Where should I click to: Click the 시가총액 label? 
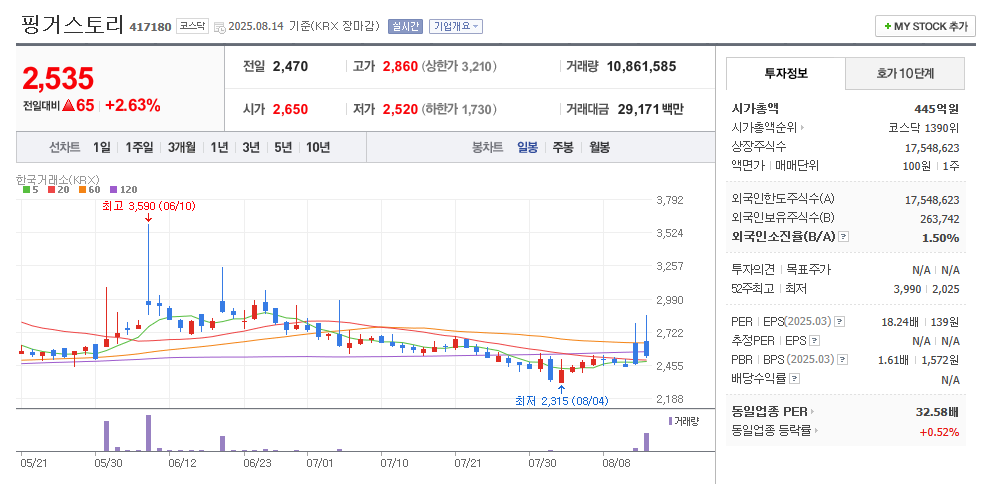click(755, 108)
